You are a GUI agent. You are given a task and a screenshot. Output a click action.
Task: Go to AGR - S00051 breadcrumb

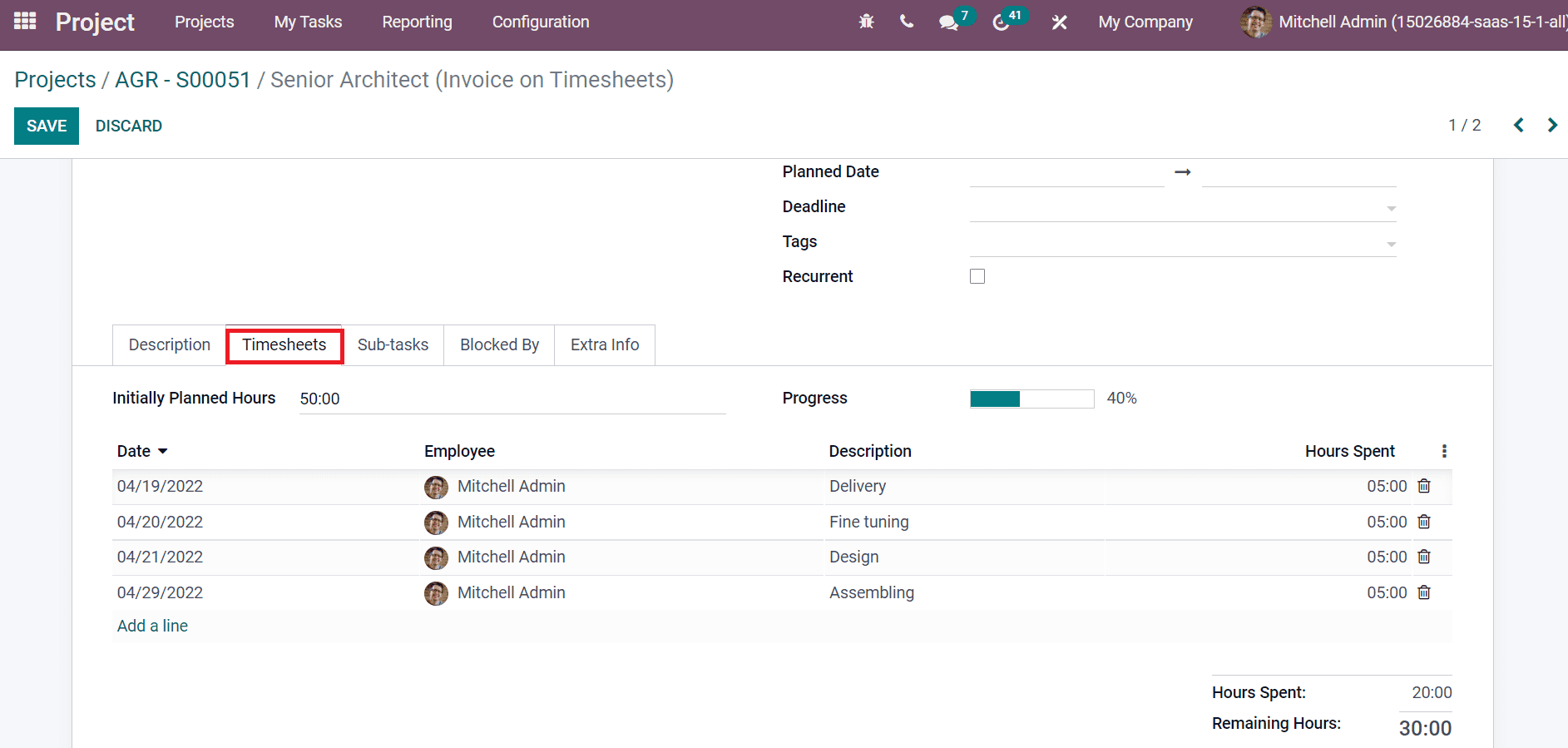pyautogui.click(x=183, y=80)
